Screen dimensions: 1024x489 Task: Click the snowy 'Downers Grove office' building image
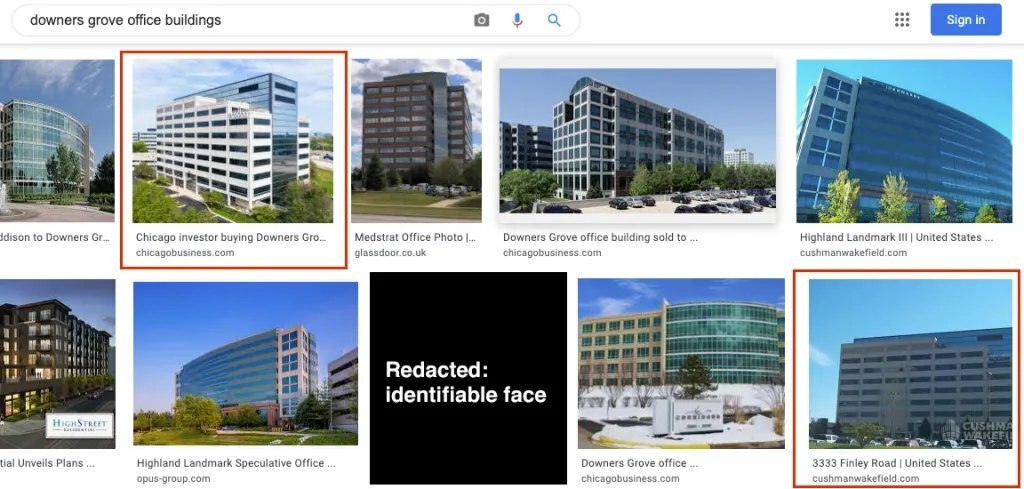pyautogui.click(x=681, y=362)
